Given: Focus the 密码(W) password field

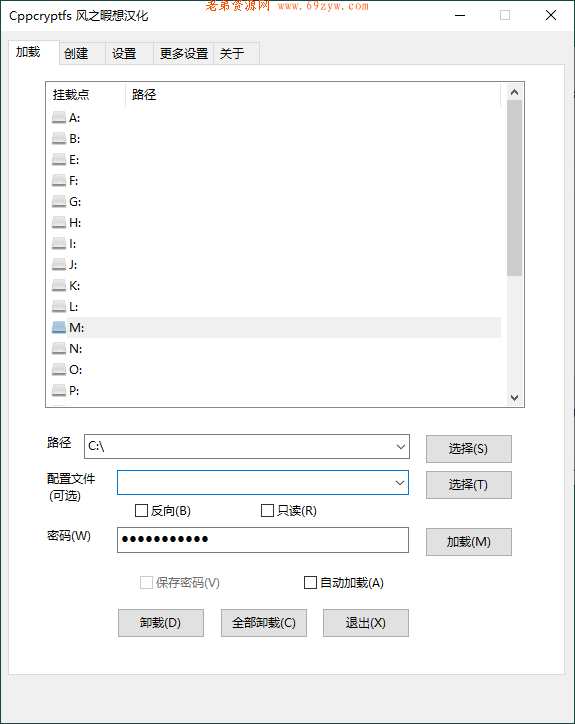Looking at the screenshot, I should (x=263, y=540).
